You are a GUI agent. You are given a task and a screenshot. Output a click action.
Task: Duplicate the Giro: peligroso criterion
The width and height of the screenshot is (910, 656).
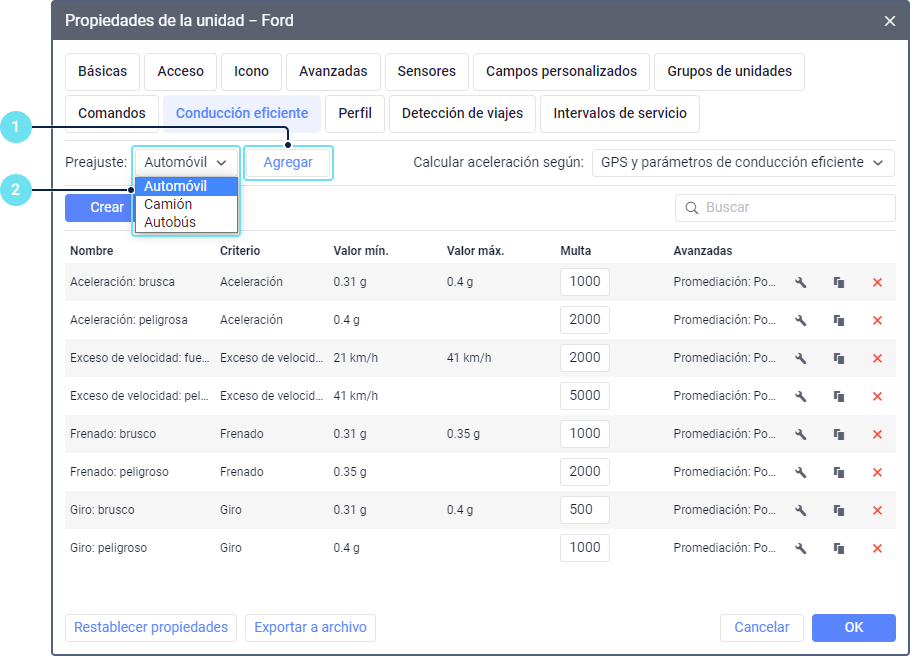pyautogui.click(x=839, y=548)
